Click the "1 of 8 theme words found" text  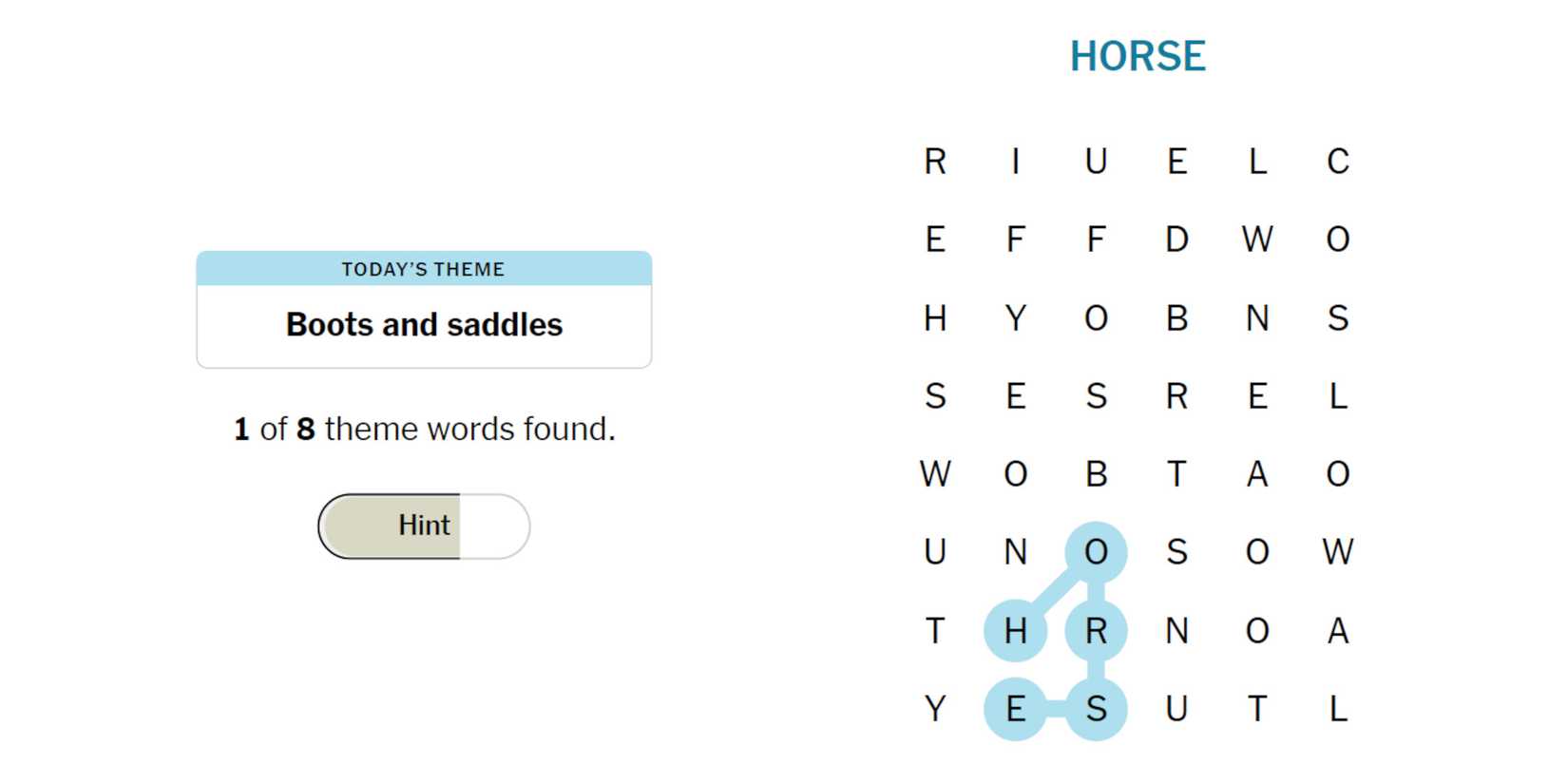[x=424, y=430]
